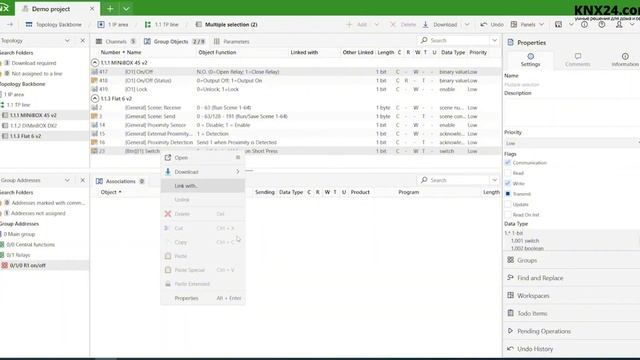Open the Comments tab in Properties

pyautogui.click(x=578, y=60)
